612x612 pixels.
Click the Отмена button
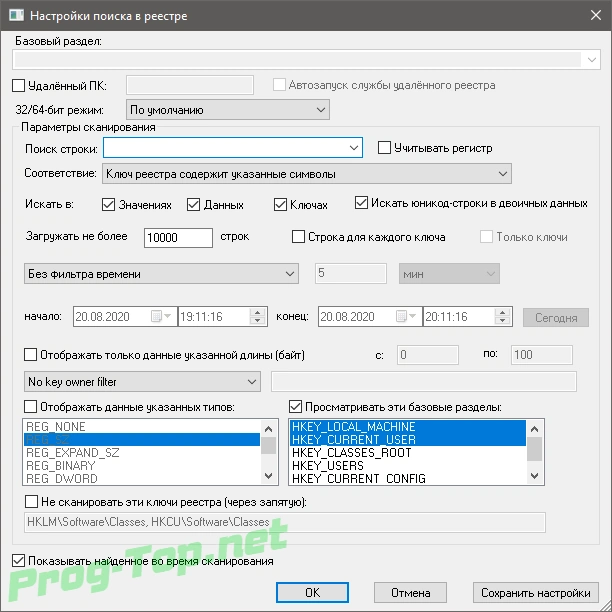pos(411,592)
